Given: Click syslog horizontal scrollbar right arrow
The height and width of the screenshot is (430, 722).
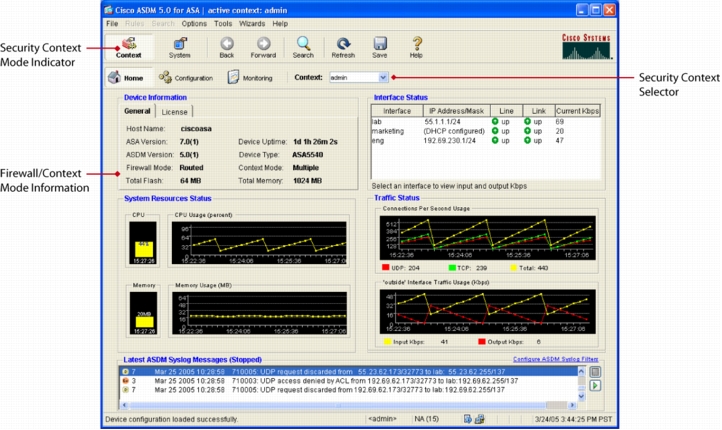Looking at the screenshot, I should tap(572, 406).
